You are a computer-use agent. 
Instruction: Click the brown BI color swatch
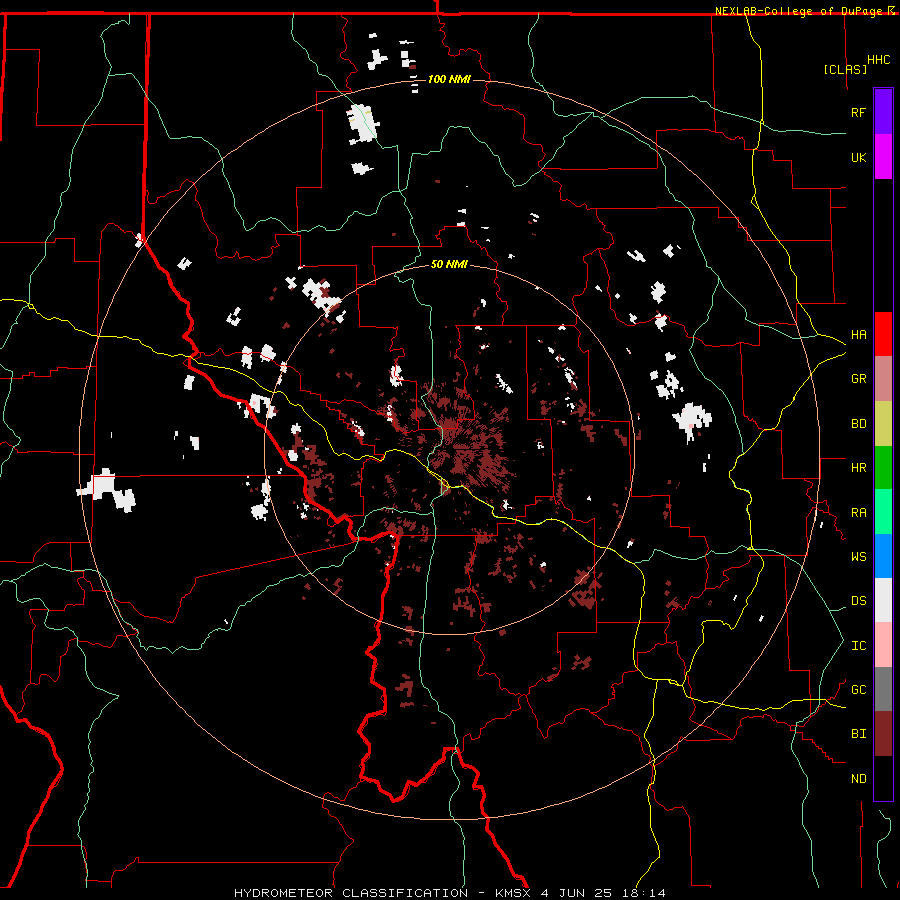pyautogui.click(x=883, y=734)
